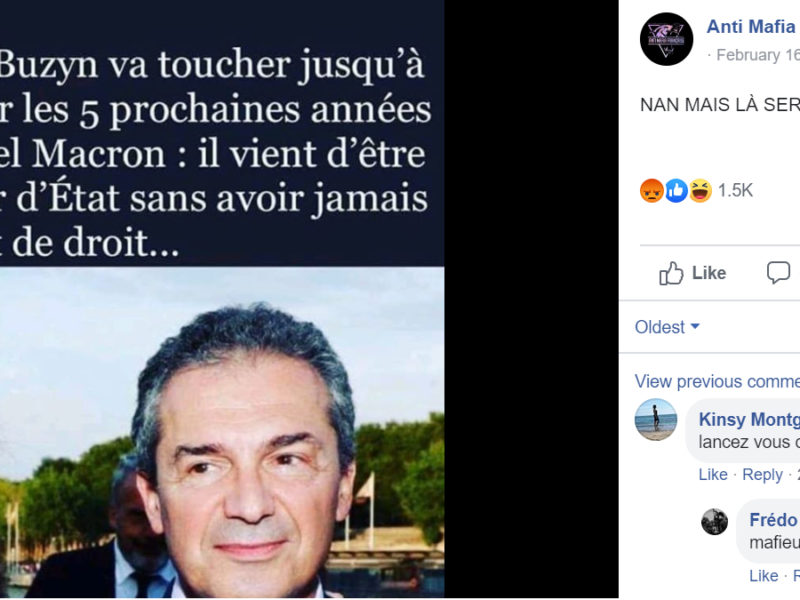
Task: Open Kinsy Montg commenter profile name
Action: pos(749,419)
